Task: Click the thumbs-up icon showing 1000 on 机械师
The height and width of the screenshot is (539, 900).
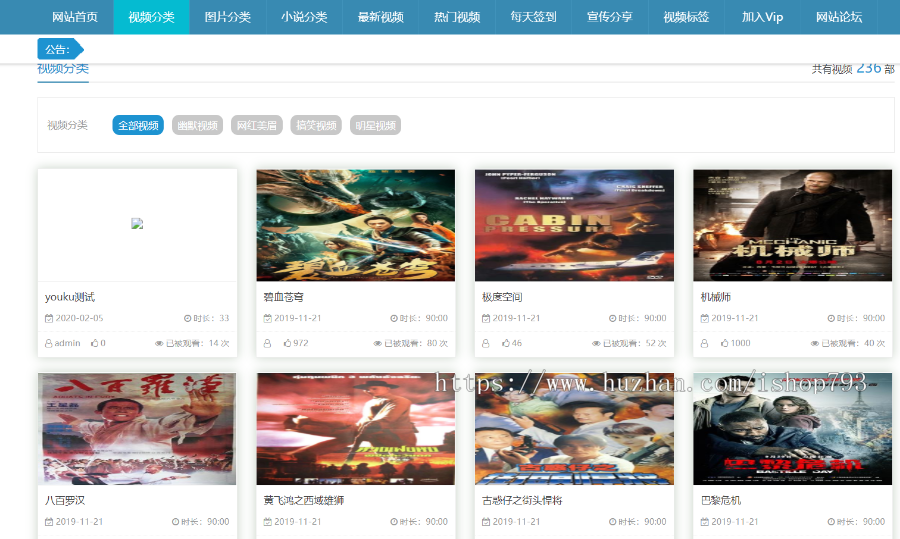Action: tap(725, 343)
